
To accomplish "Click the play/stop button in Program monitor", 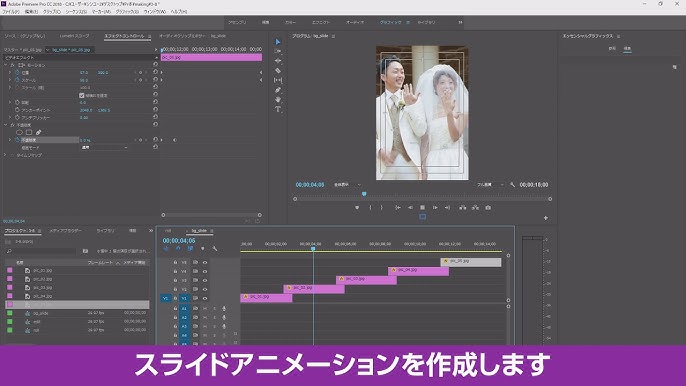I will pyautogui.click(x=422, y=207).
